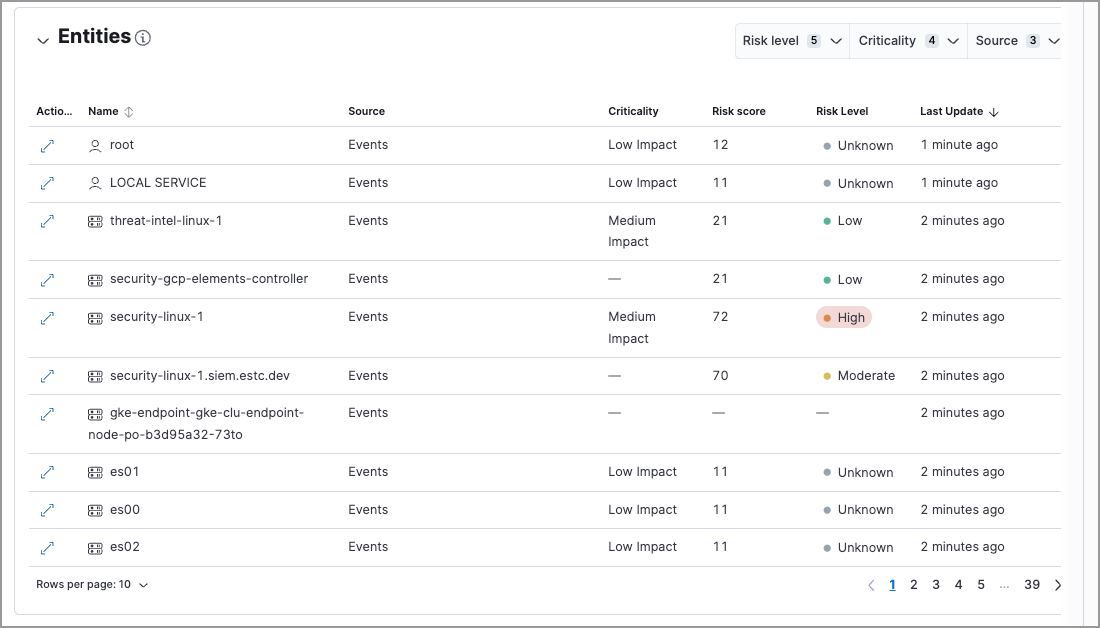Open entity details for the gke-endpoint node
1100x628 pixels.
(47, 413)
